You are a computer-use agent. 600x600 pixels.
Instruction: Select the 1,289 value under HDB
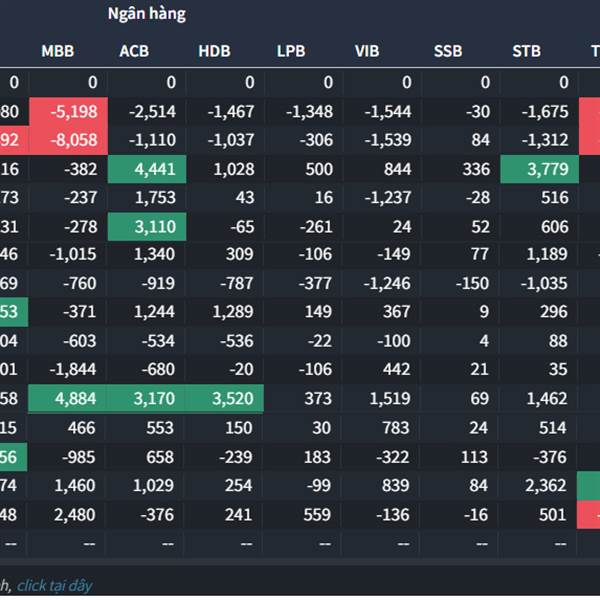click(233, 312)
